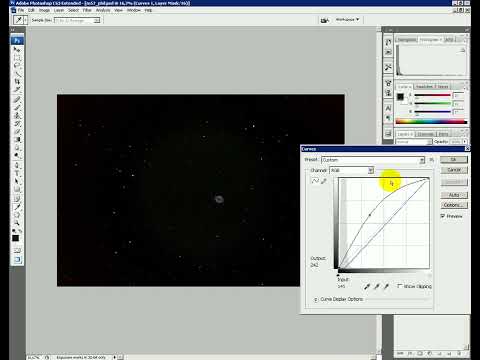Choose pencil draw mode in Curves

(323, 181)
